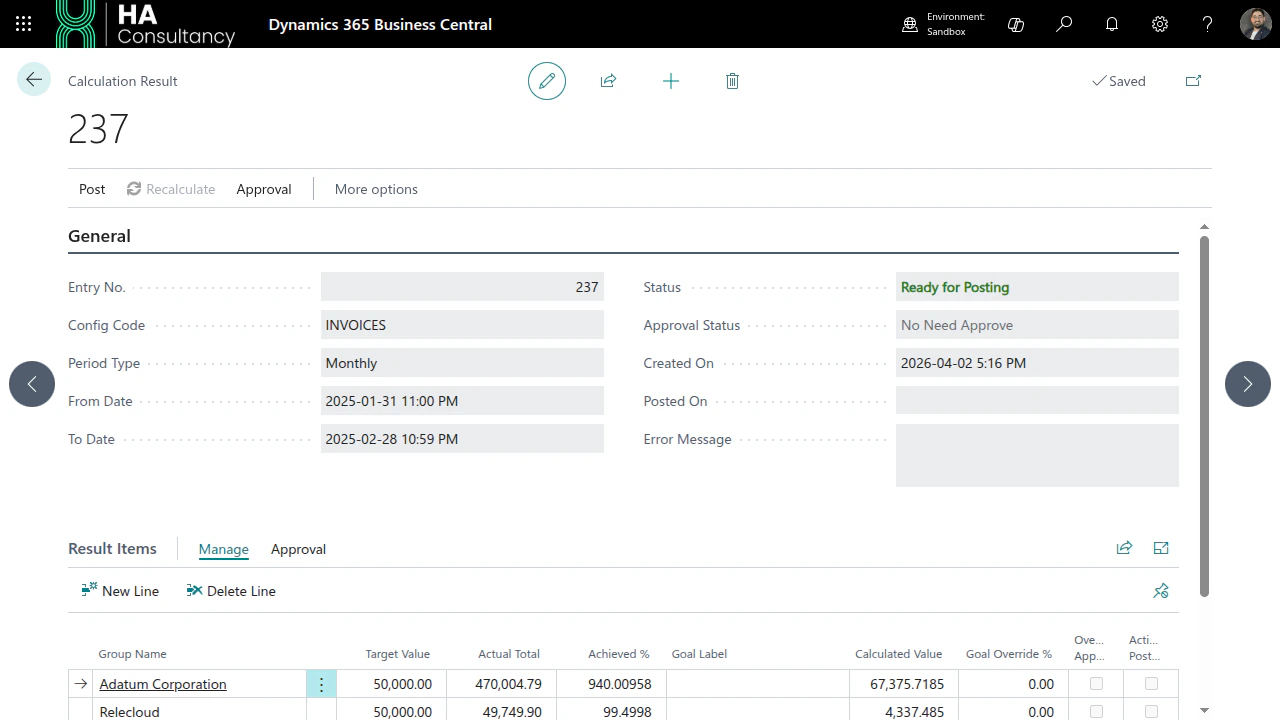The height and width of the screenshot is (720, 1280).
Task: Go back using the back arrow
Action: (34, 80)
